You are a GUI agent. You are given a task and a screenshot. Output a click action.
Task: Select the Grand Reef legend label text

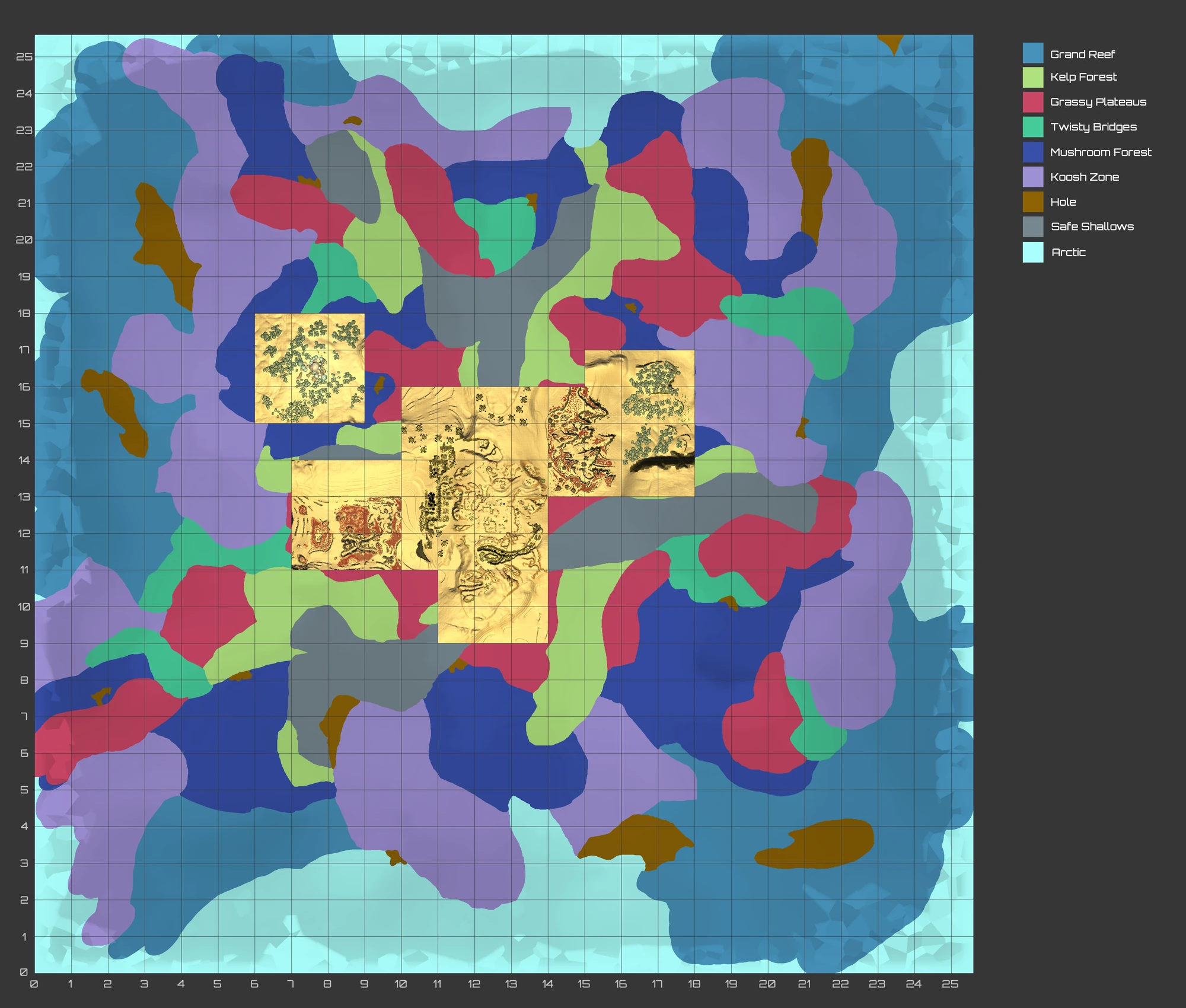pyautogui.click(x=1082, y=54)
